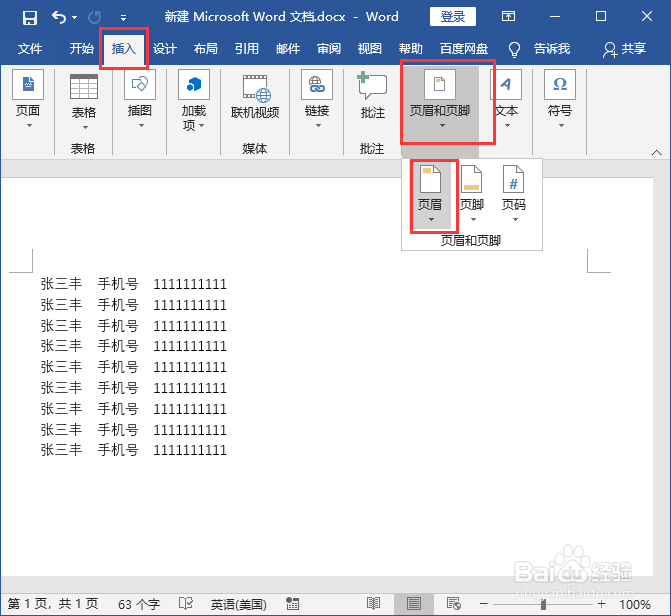Click the 符号 Symbols omega icon

click(560, 84)
